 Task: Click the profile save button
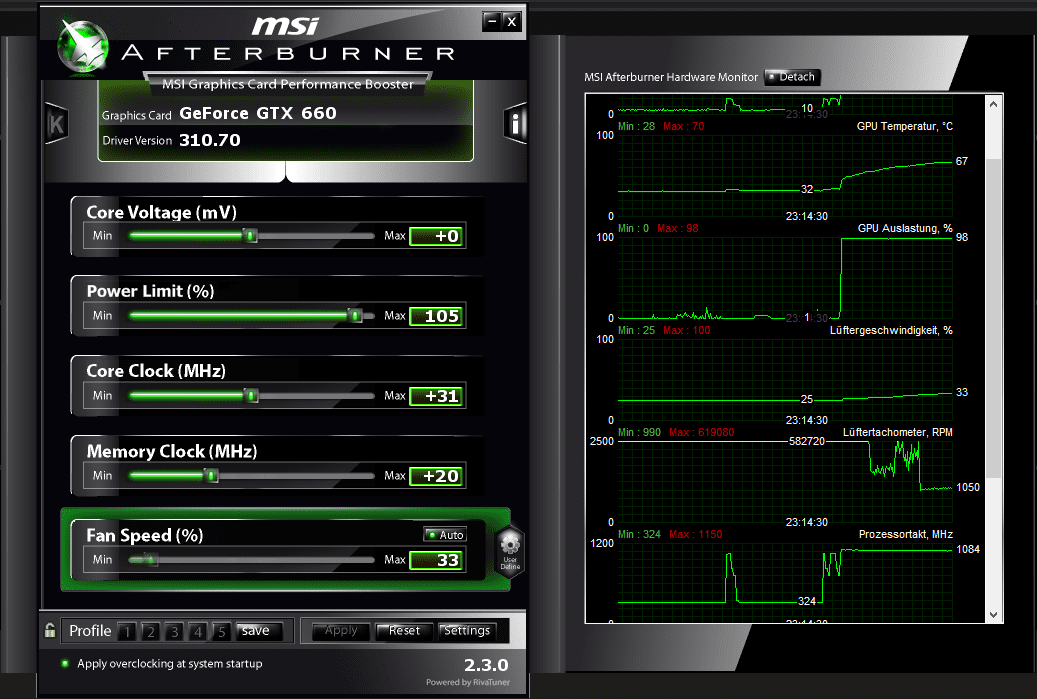pos(259,631)
